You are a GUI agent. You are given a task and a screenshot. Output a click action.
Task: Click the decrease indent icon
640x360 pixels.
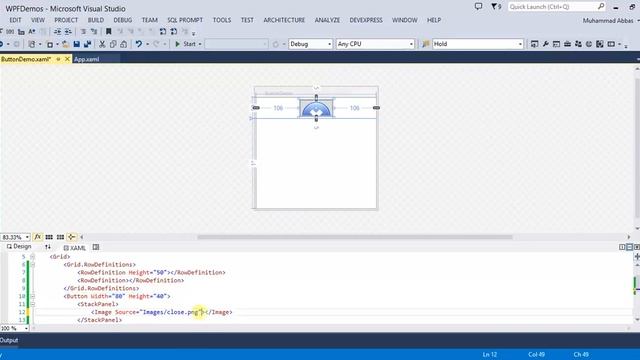(58, 31)
